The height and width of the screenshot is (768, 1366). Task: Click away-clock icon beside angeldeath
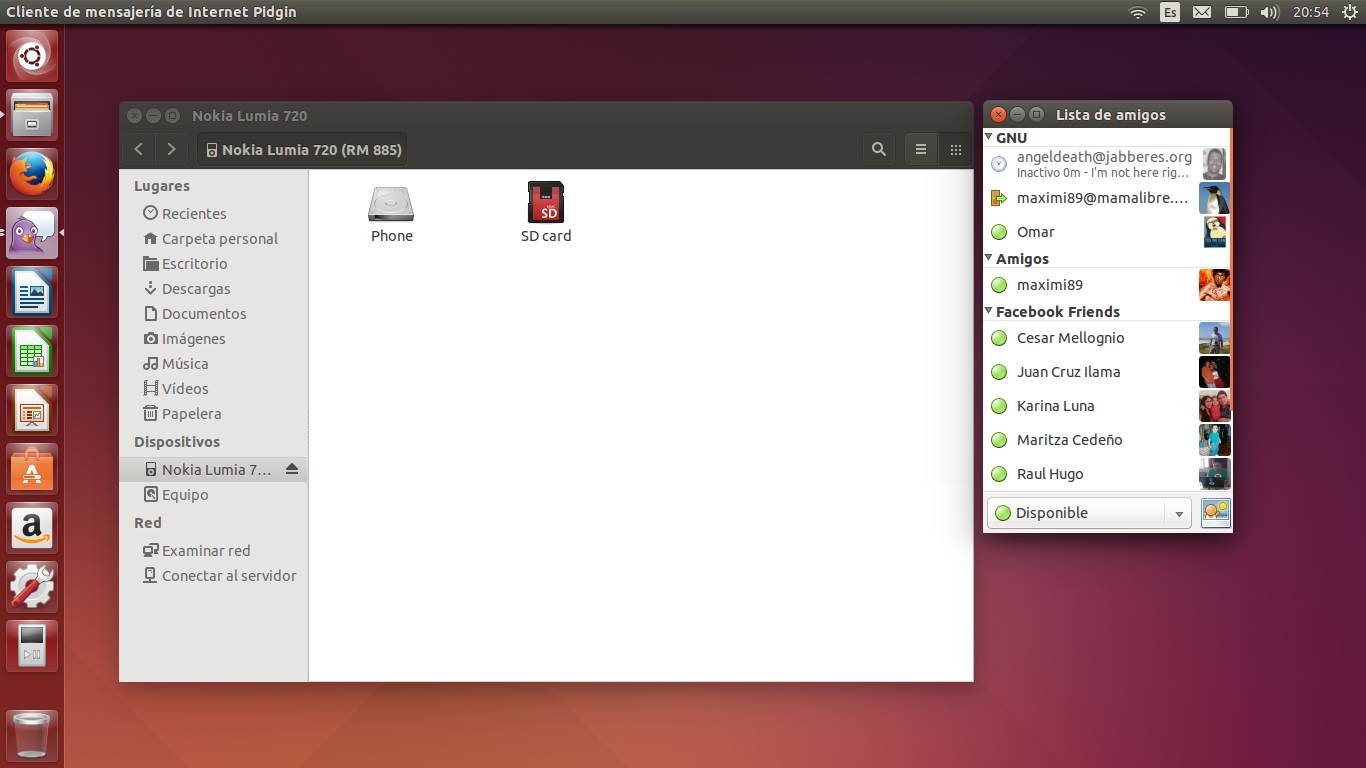tap(998, 164)
